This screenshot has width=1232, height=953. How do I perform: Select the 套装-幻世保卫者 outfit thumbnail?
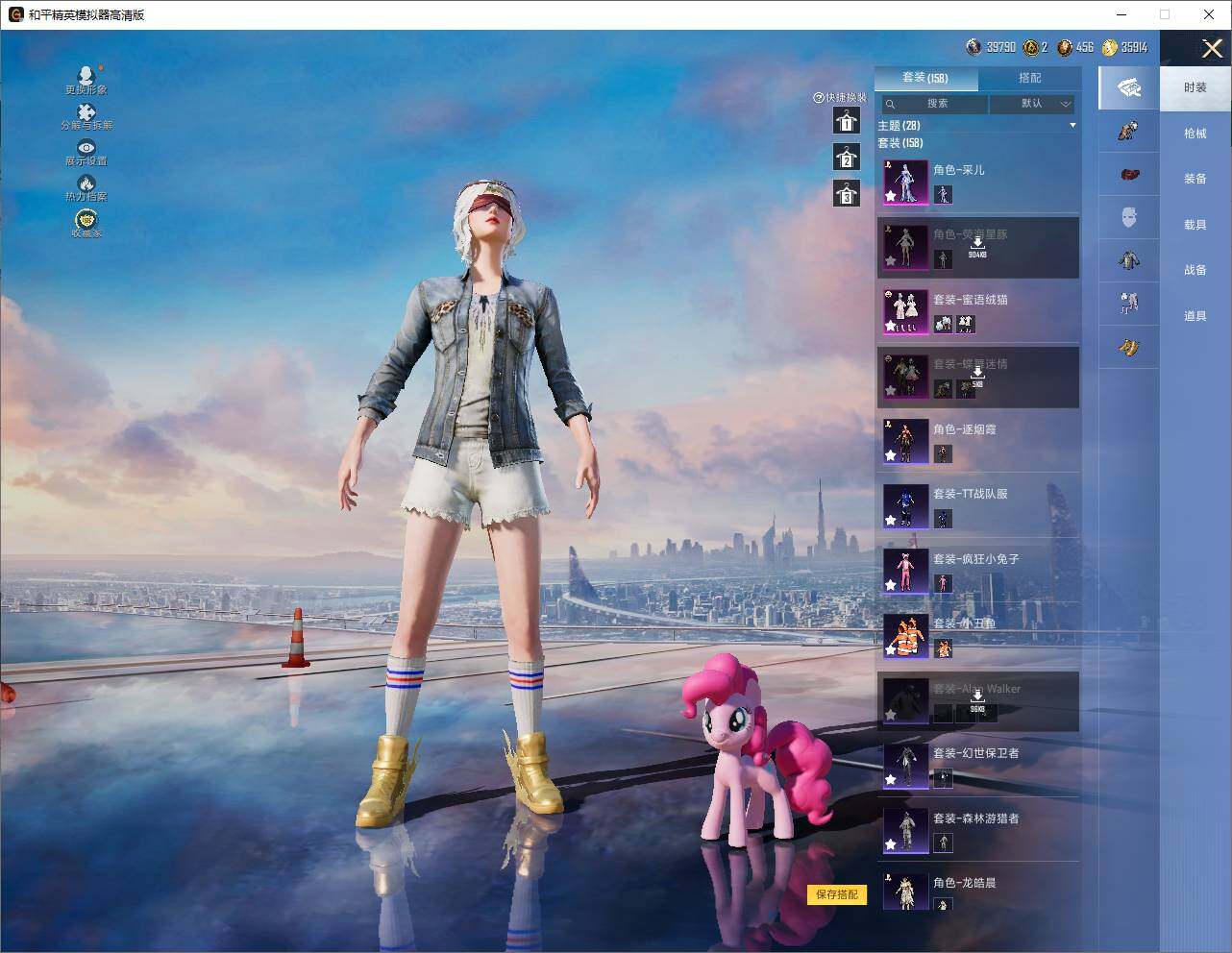[906, 766]
